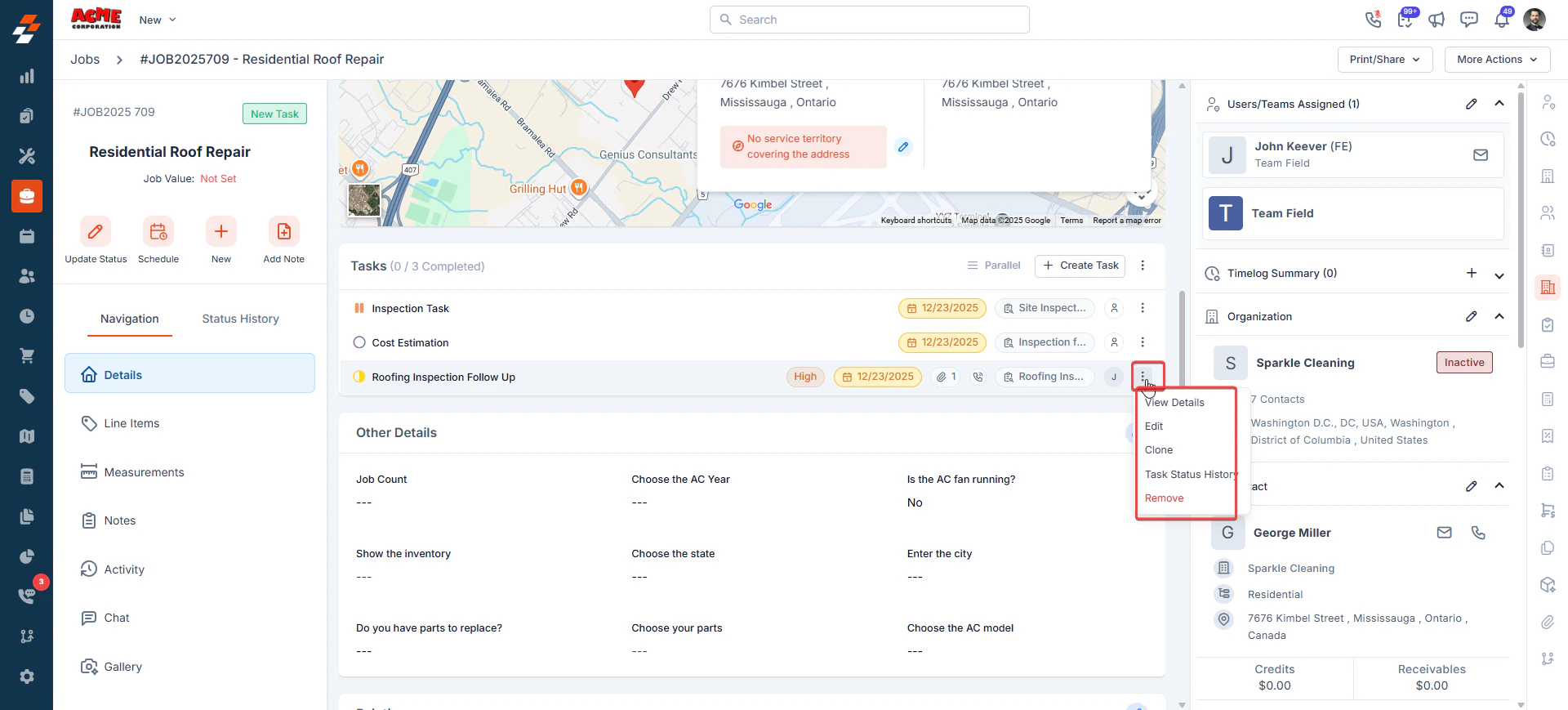Add a timelog with plus icon
The image size is (1568, 710).
click(1471, 273)
